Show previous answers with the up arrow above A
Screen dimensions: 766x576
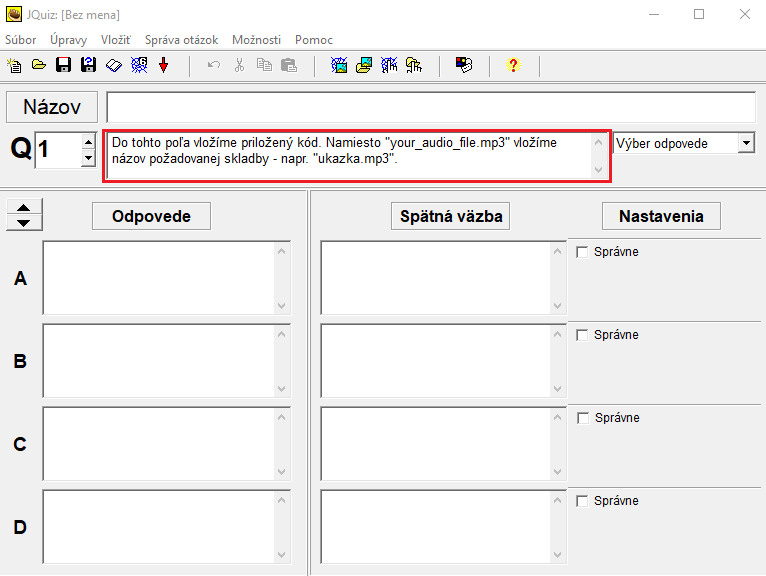pyautogui.click(x=24, y=208)
